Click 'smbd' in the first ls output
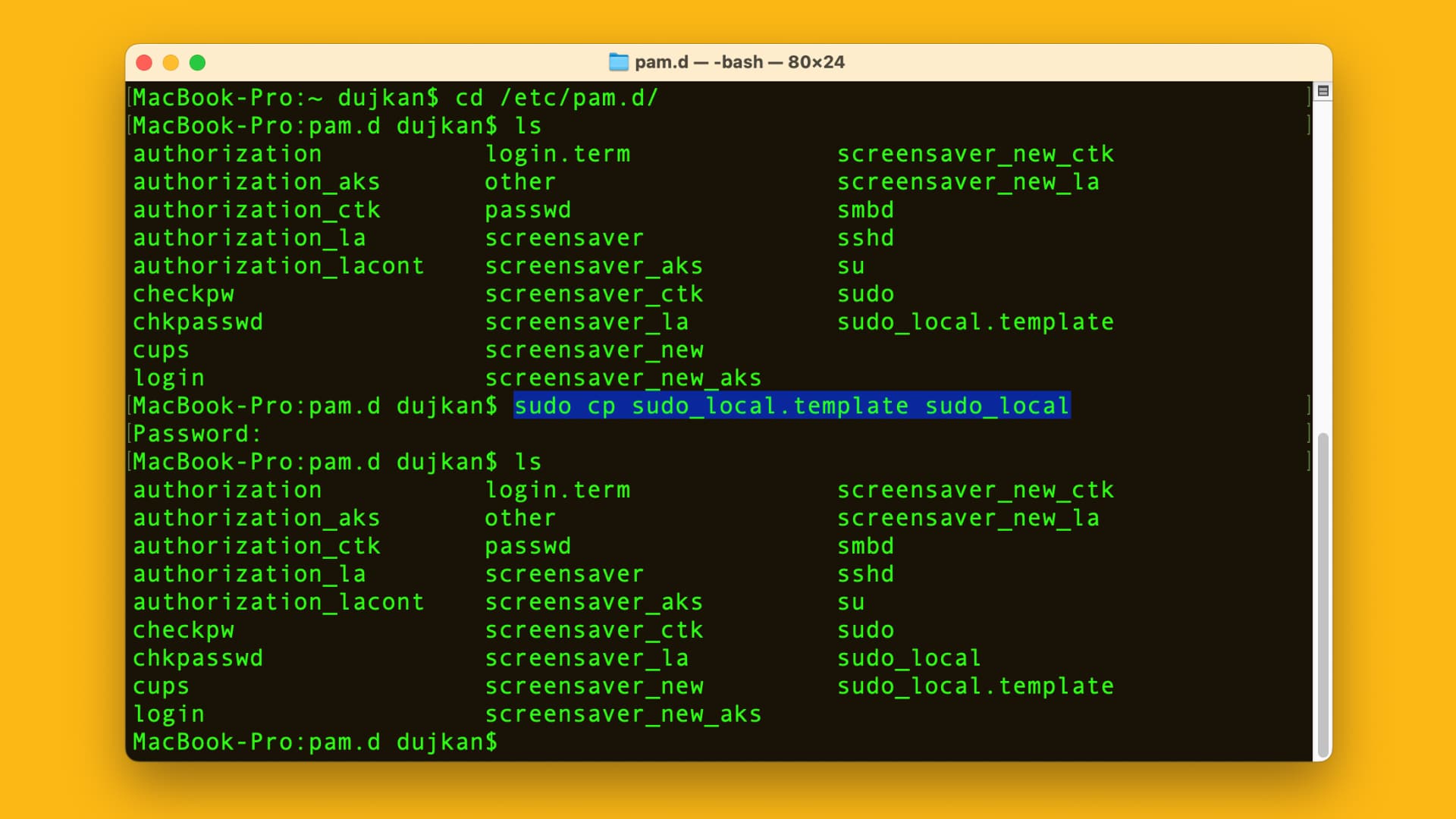The height and width of the screenshot is (819, 1456). tap(865, 210)
